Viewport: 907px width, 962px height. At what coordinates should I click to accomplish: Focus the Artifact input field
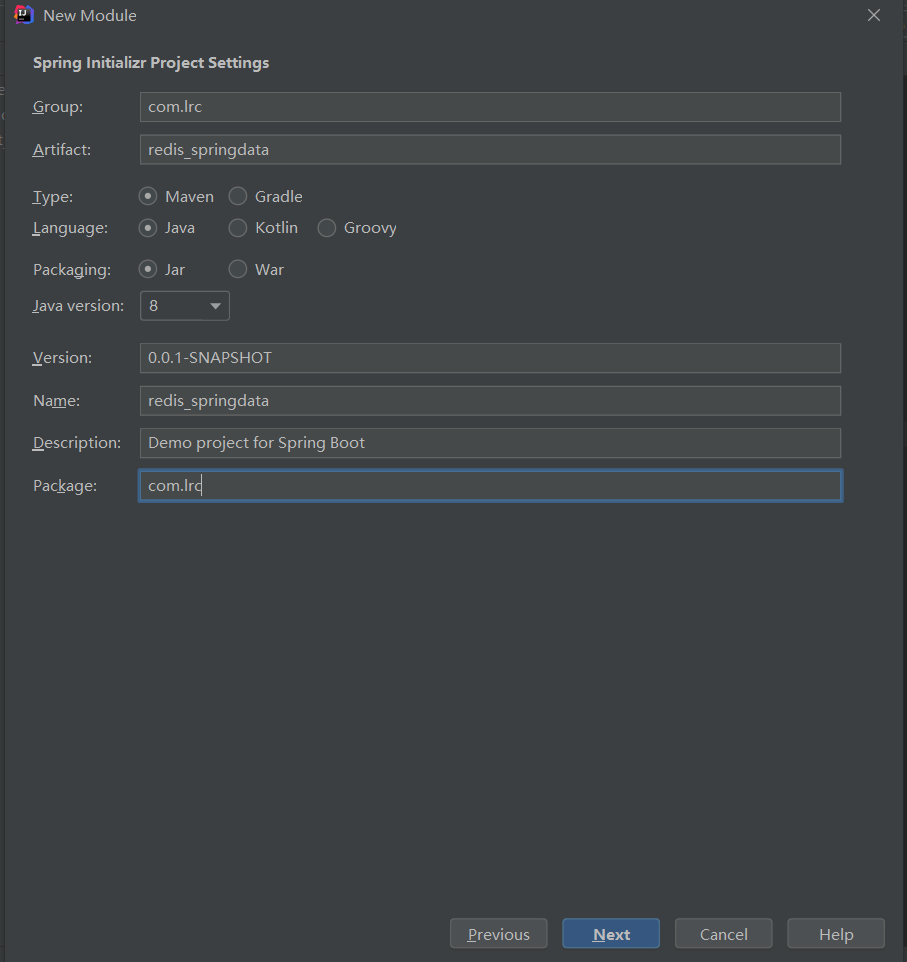pyautogui.click(x=490, y=150)
